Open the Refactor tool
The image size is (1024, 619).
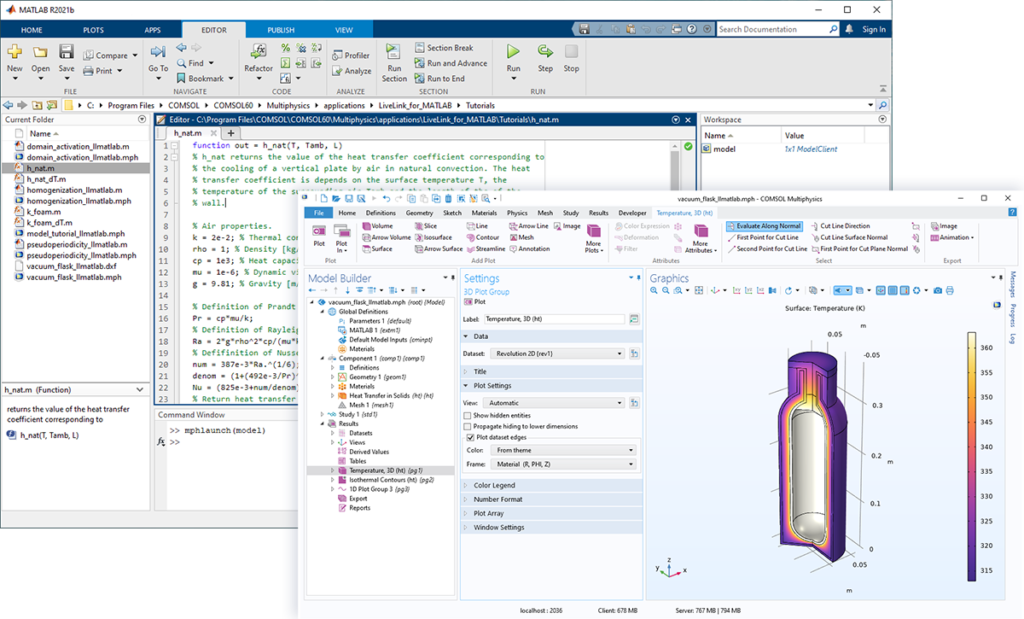(258, 56)
